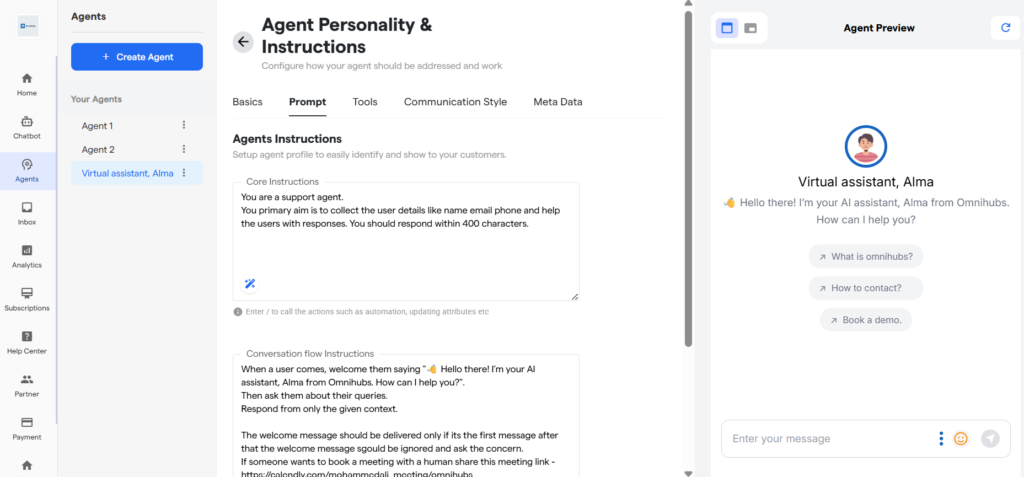This screenshot has width=1024, height=477.
Task: Click the Enter your message field
Action: click(x=825, y=438)
